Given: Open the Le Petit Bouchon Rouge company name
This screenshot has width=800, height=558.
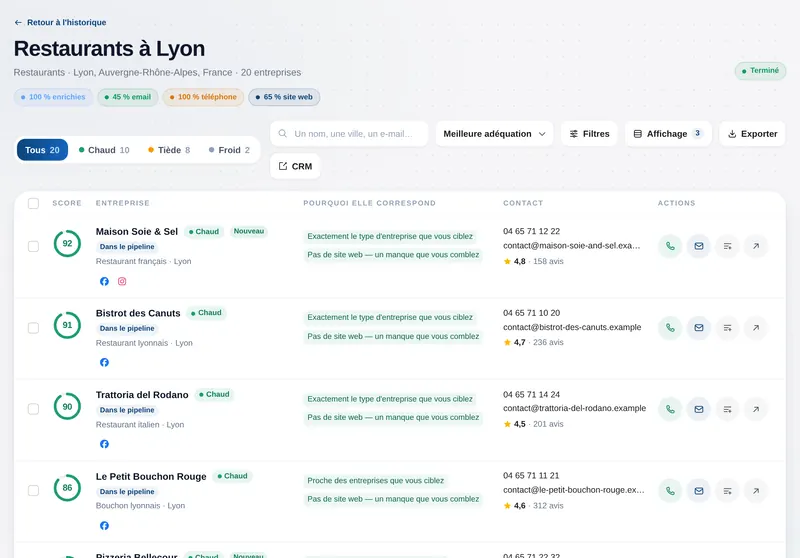Looking at the screenshot, I should [x=151, y=476].
